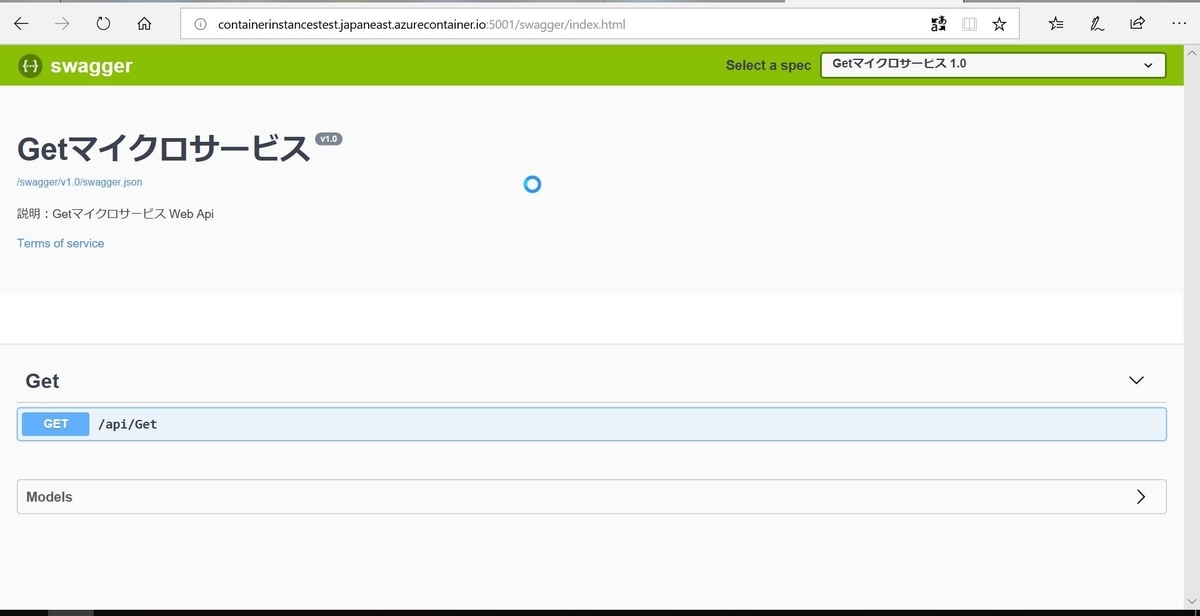Click the Select a spec label

pos(769,65)
